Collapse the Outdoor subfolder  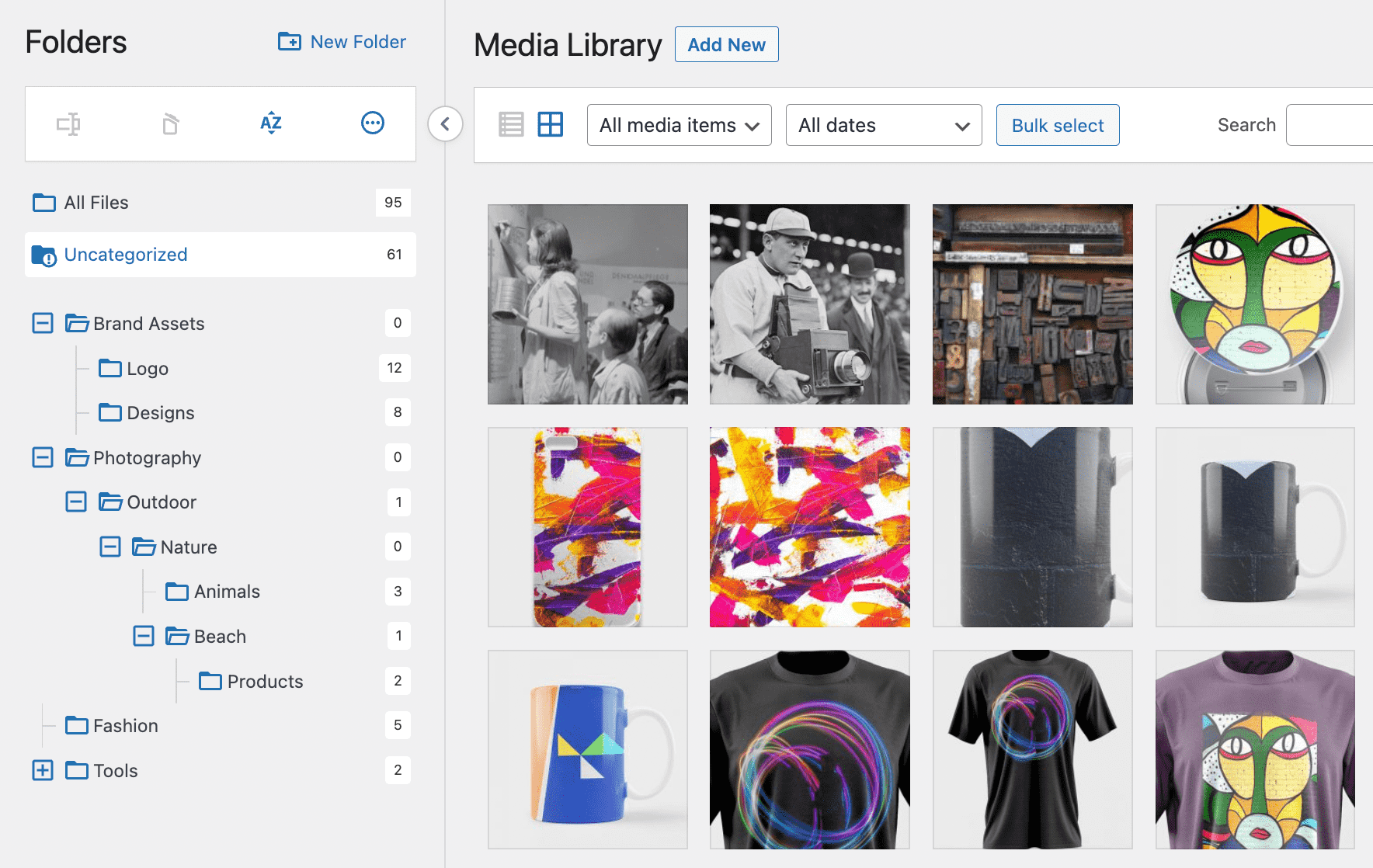(76, 502)
